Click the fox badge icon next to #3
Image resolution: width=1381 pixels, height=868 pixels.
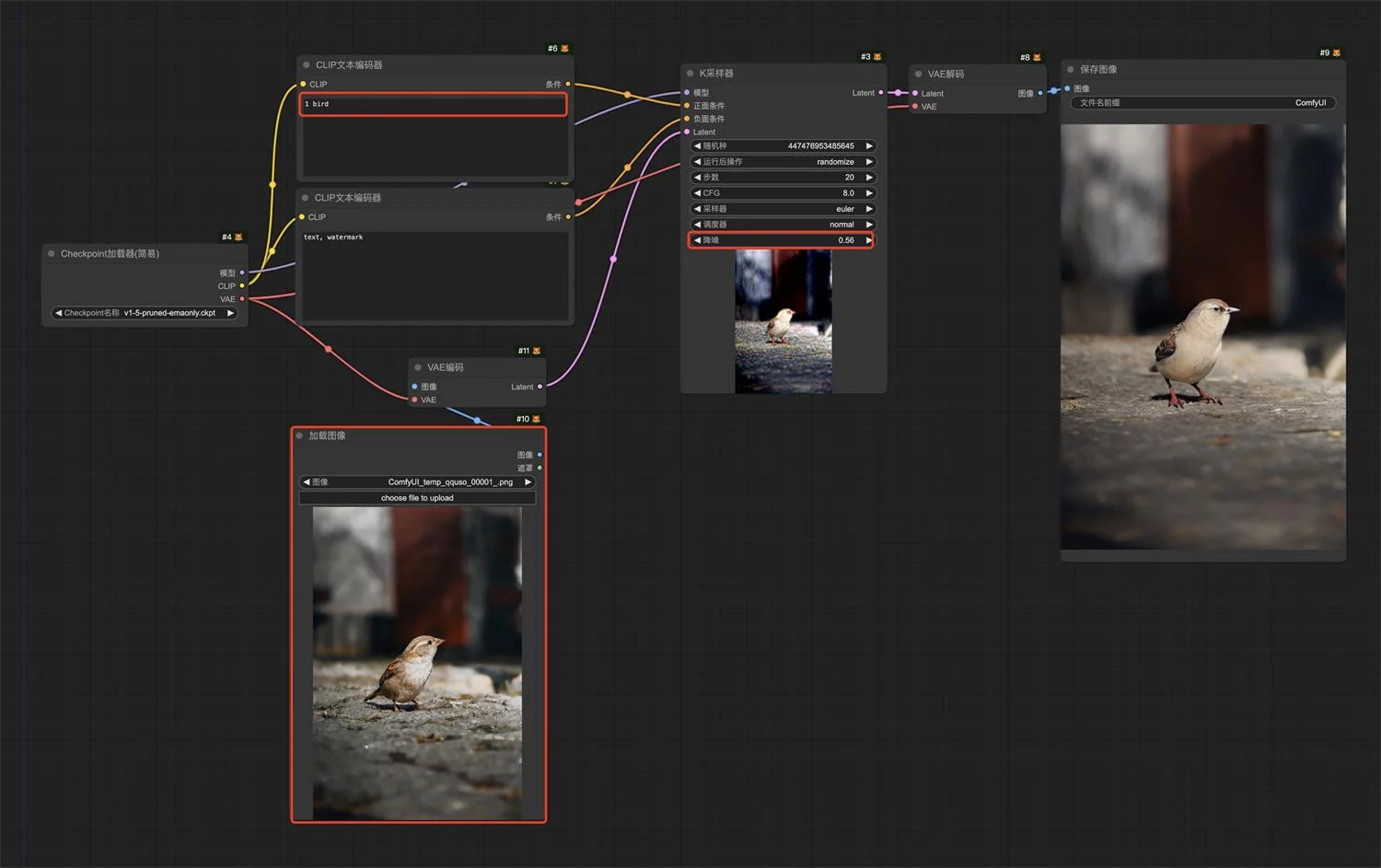point(877,57)
